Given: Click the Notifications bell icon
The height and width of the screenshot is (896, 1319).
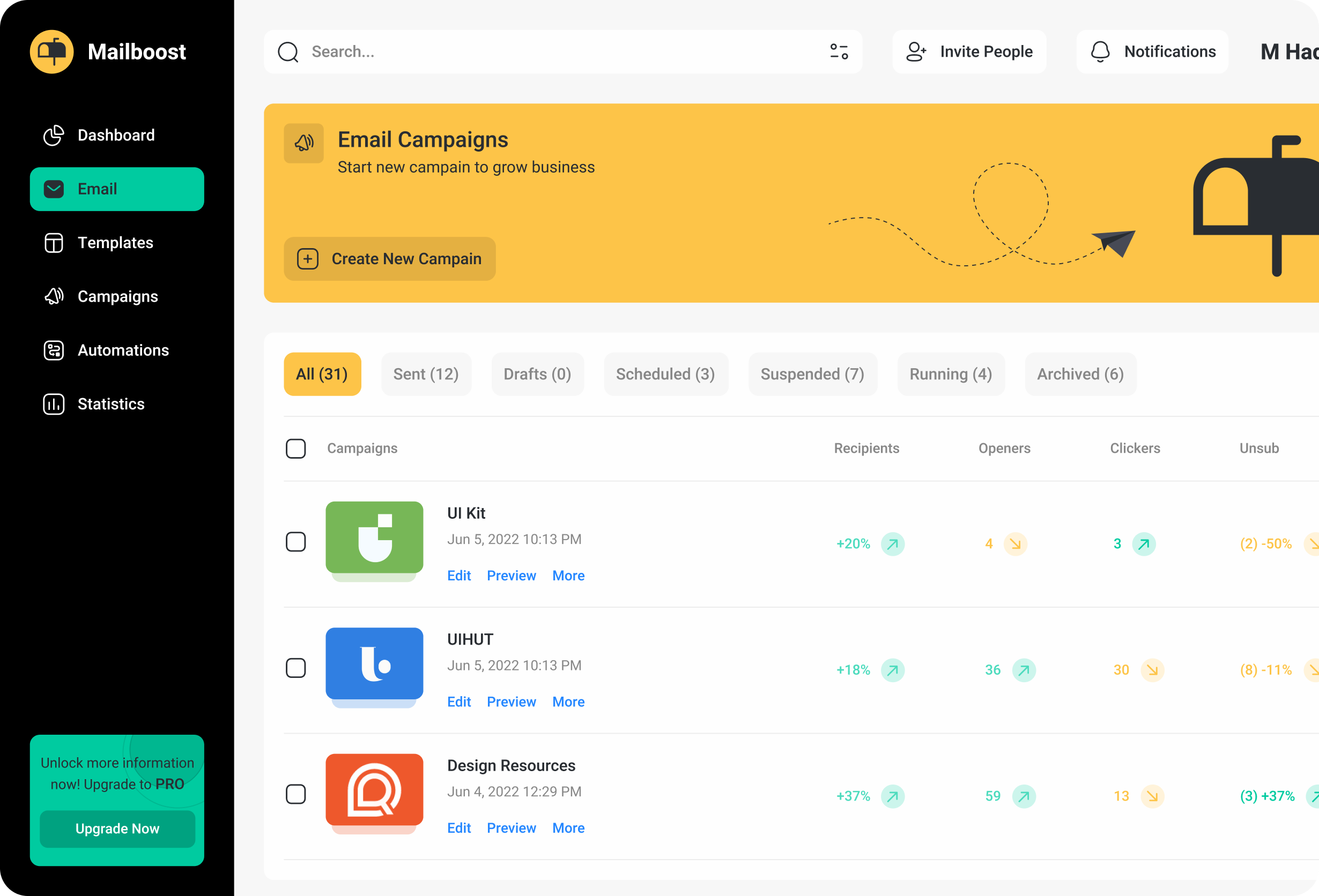Looking at the screenshot, I should click(x=1100, y=51).
